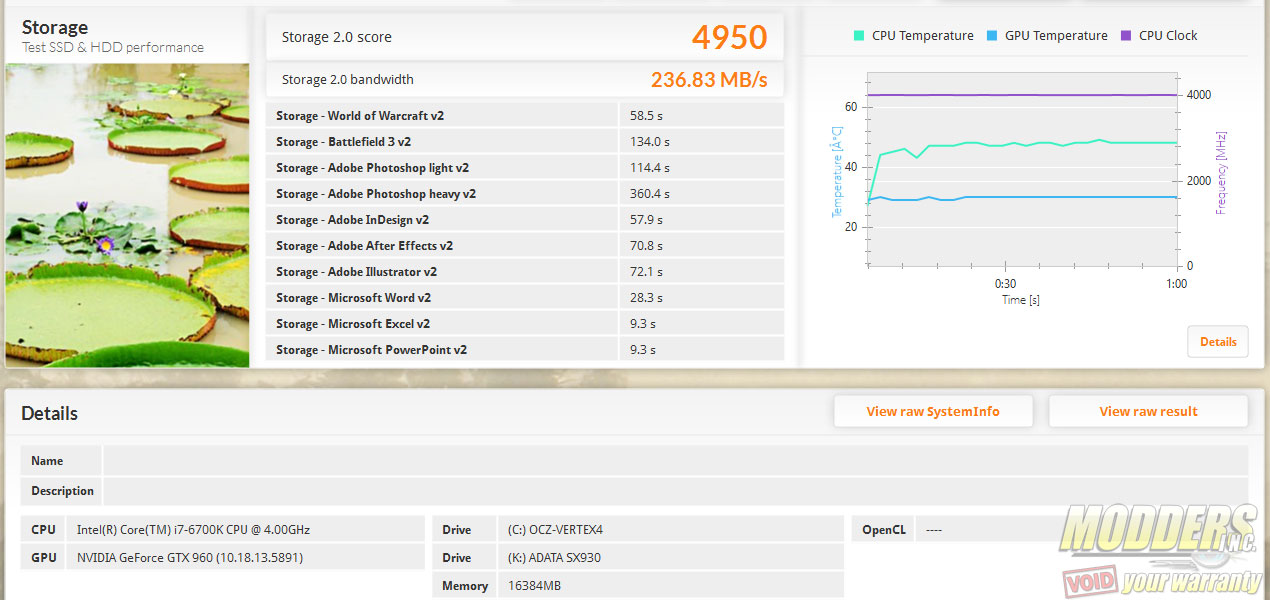Click the Storage 2.0 score label

click(x=337, y=37)
